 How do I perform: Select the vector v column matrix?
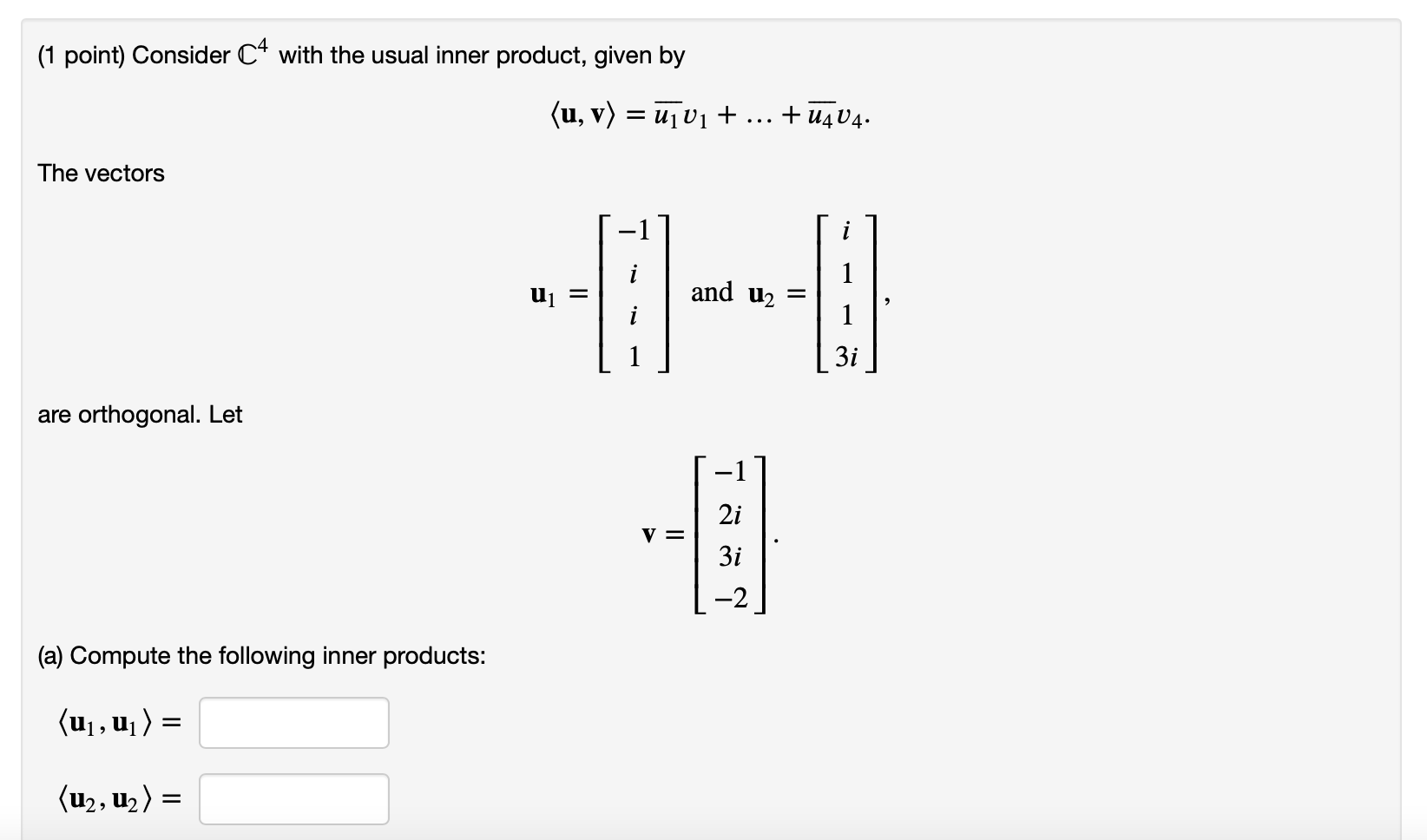[x=729, y=534]
